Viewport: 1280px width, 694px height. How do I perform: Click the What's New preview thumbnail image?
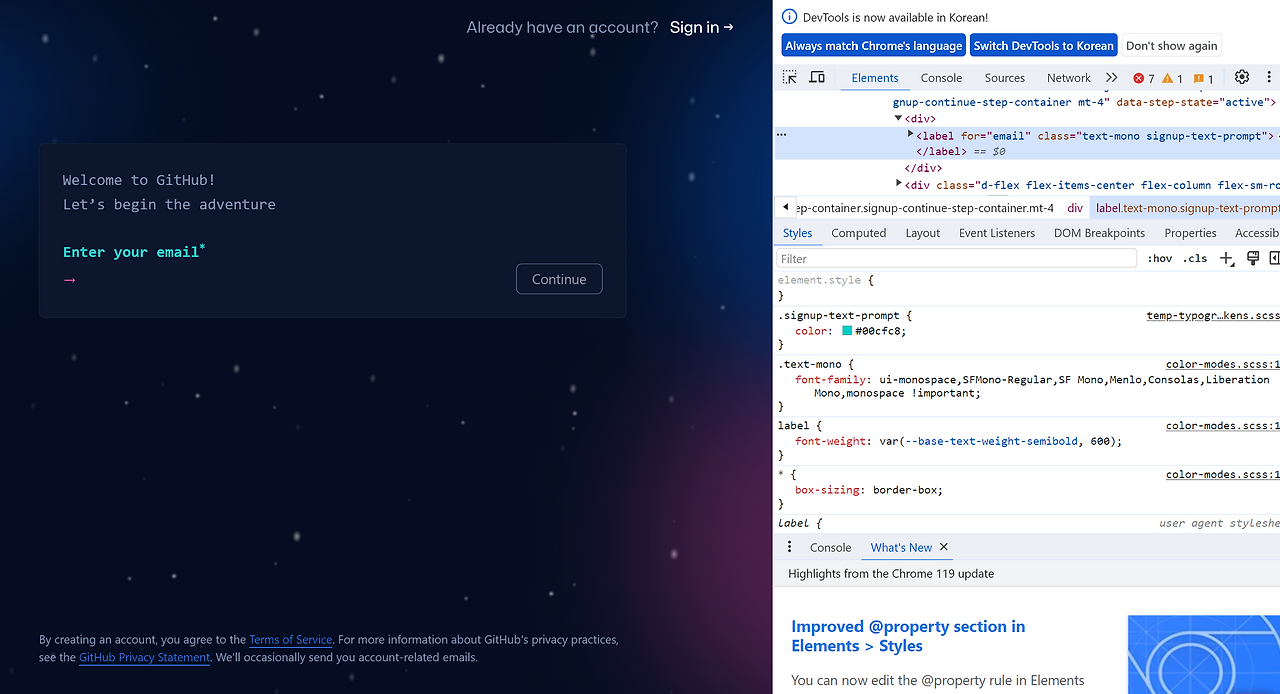tap(1204, 654)
